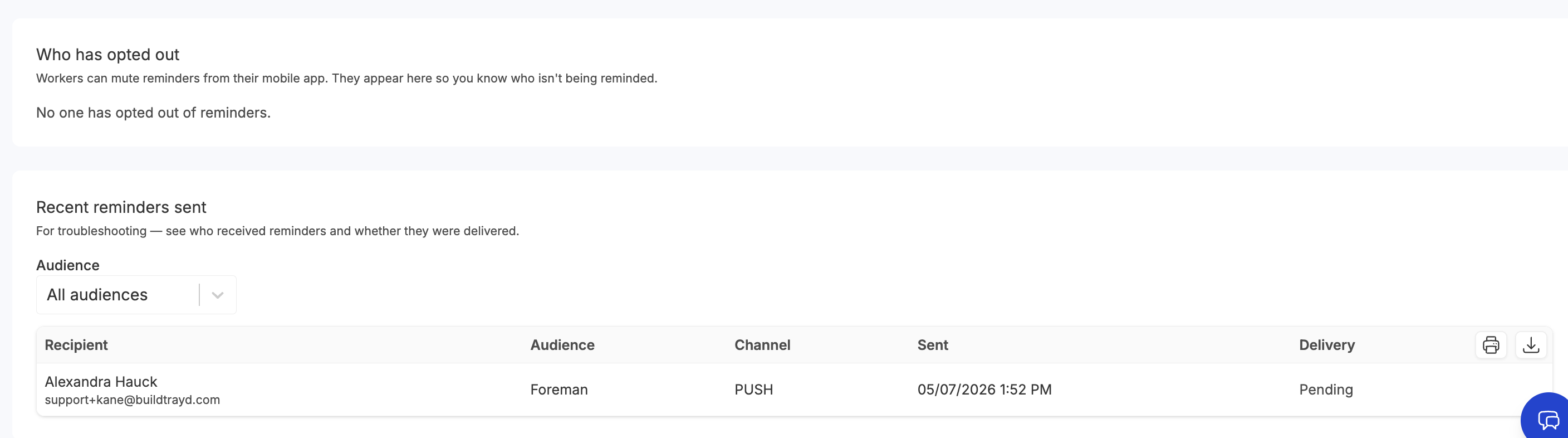The height and width of the screenshot is (438, 1568).
Task: Sort by the Recipient column header
Action: 76,345
